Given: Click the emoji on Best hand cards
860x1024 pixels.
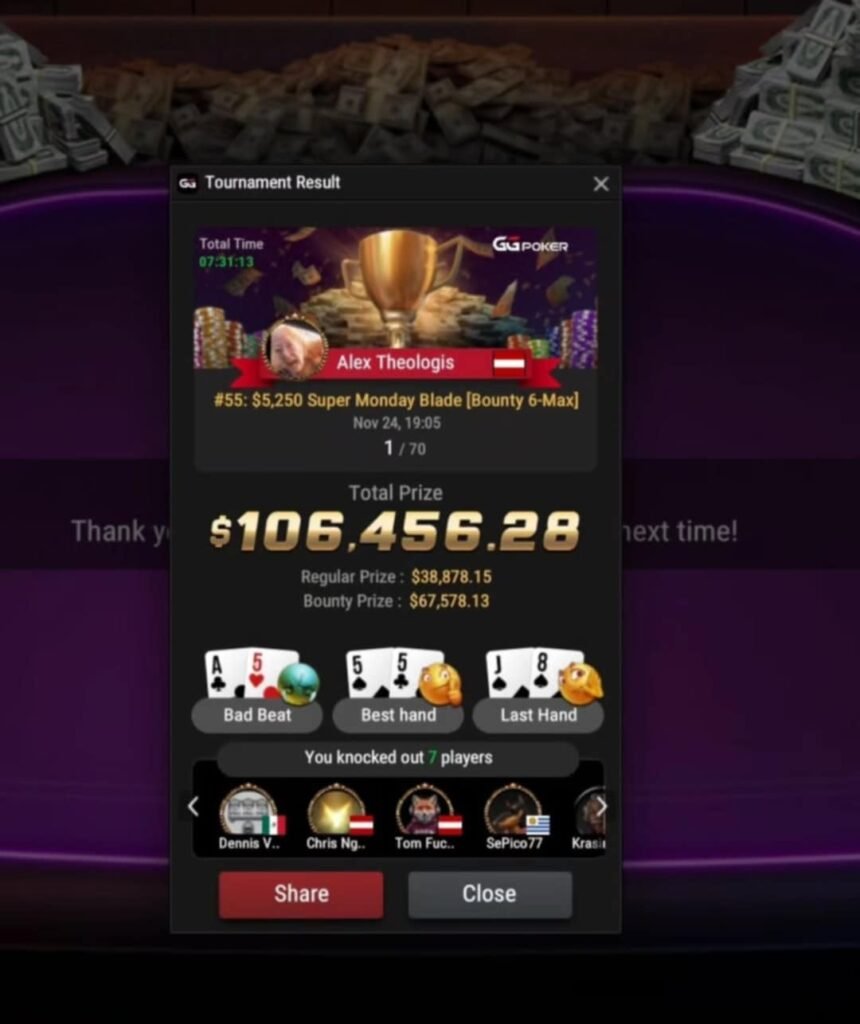Looking at the screenshot, I should (440, 684).
